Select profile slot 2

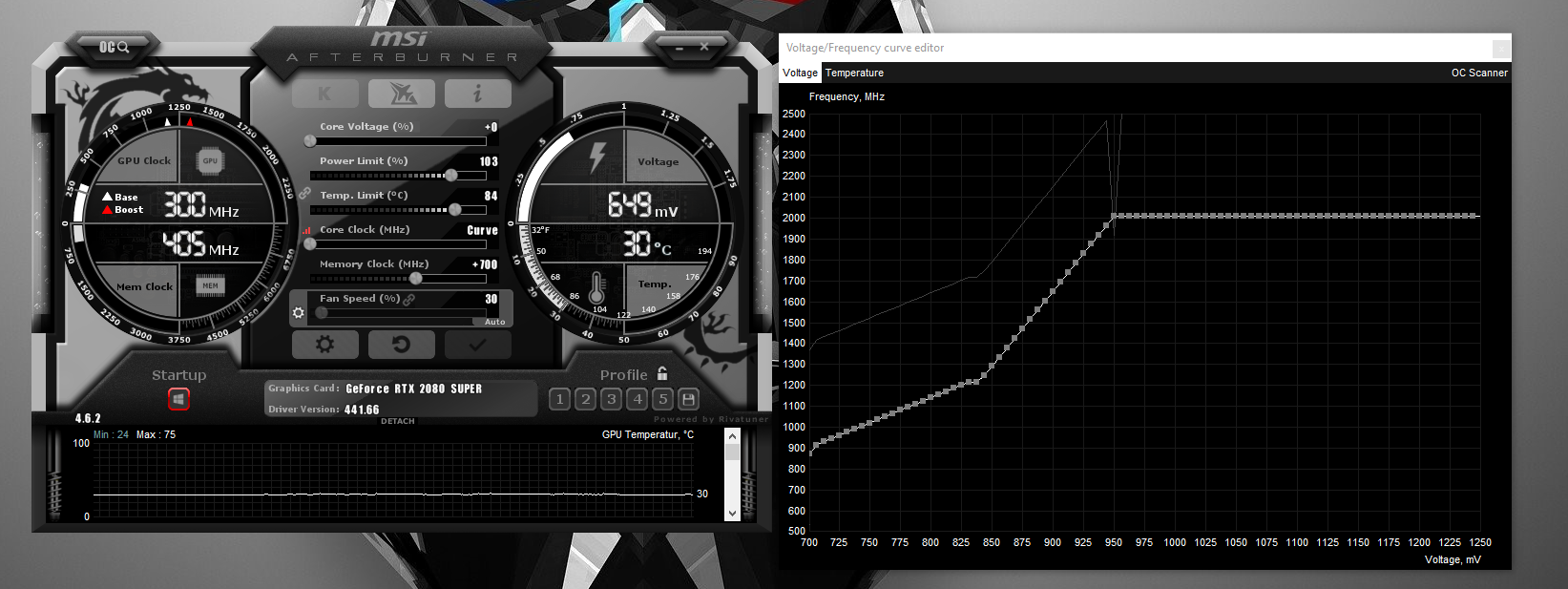(x=586, y=399)
